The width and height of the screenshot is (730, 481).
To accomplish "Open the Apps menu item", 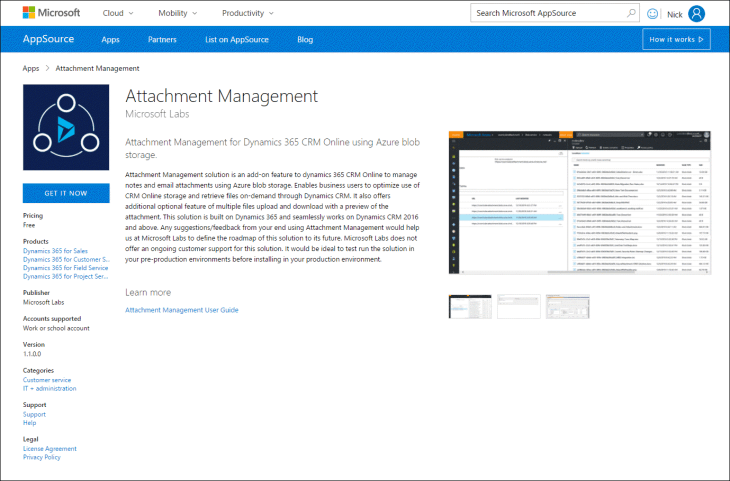I will tap(110, 40).
